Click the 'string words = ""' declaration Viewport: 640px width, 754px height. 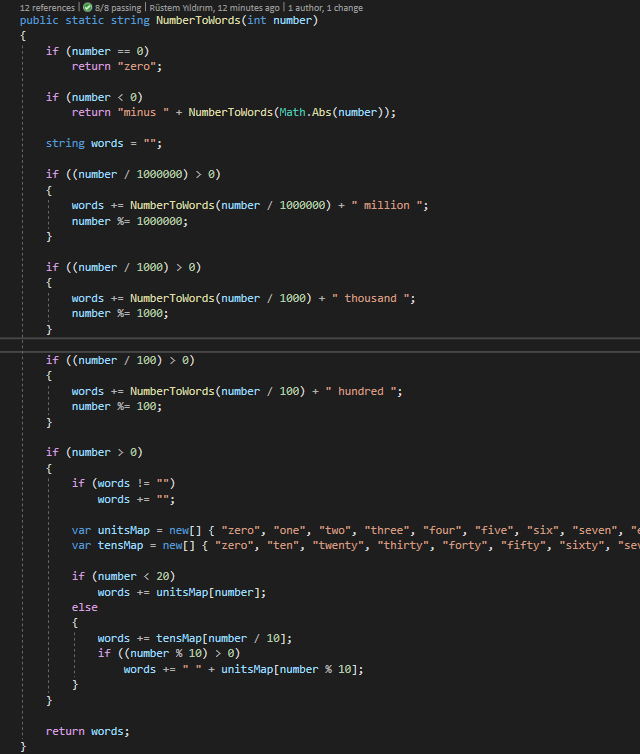(x=104, y=143)
